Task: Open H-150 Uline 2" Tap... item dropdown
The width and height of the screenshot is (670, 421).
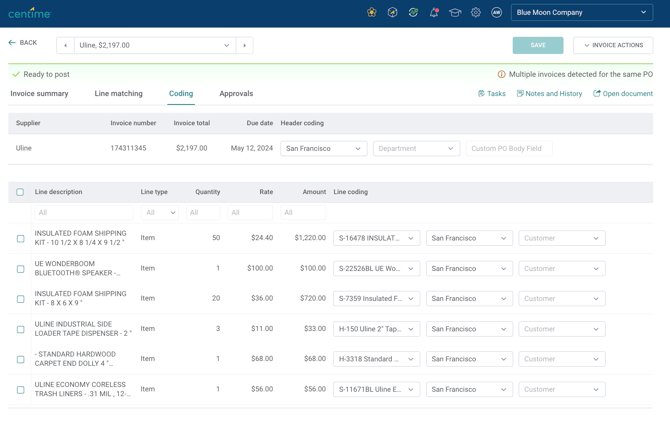Action: coord(376,329)
